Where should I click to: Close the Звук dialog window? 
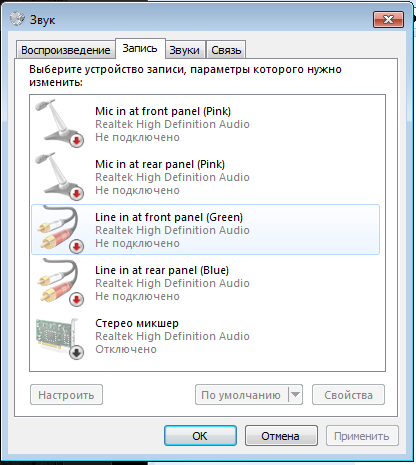388,19
